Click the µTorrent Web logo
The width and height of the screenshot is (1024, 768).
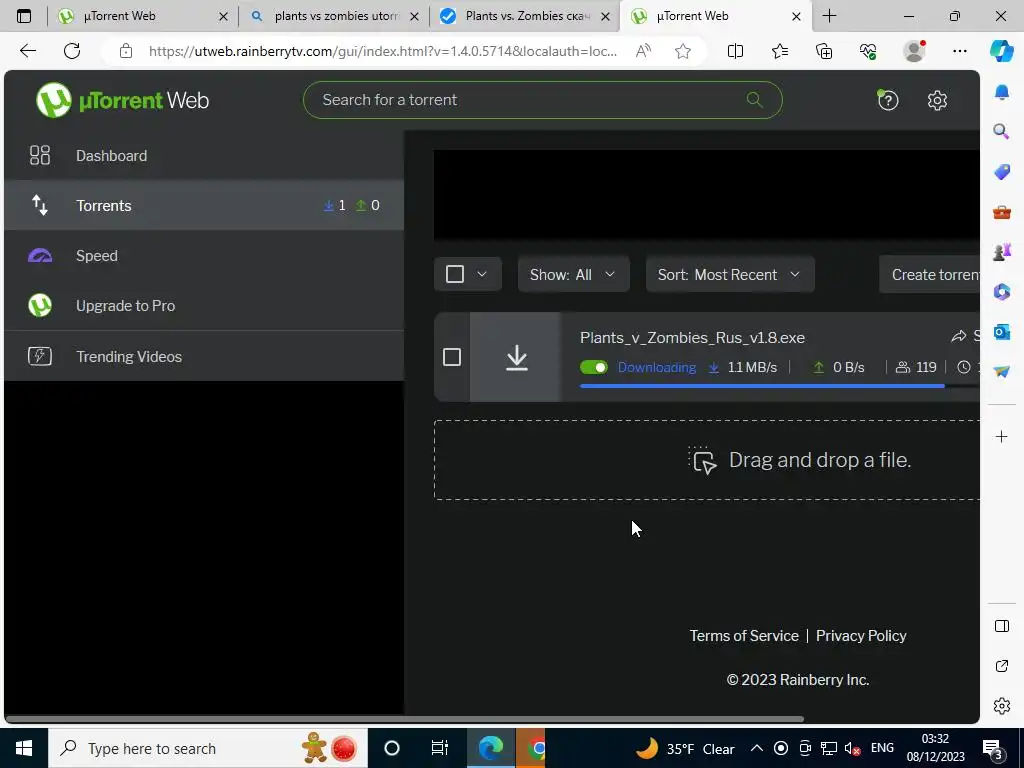pyautogui.click(x=122, y=101)
